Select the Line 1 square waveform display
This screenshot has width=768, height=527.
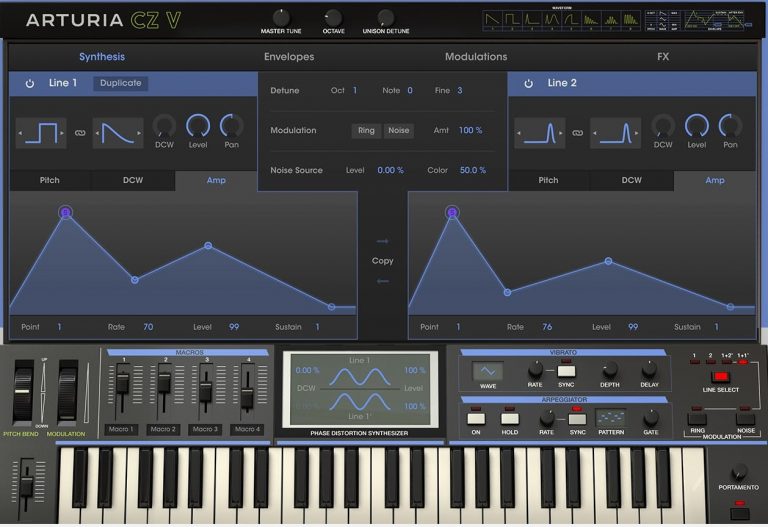tap(41, 133)
